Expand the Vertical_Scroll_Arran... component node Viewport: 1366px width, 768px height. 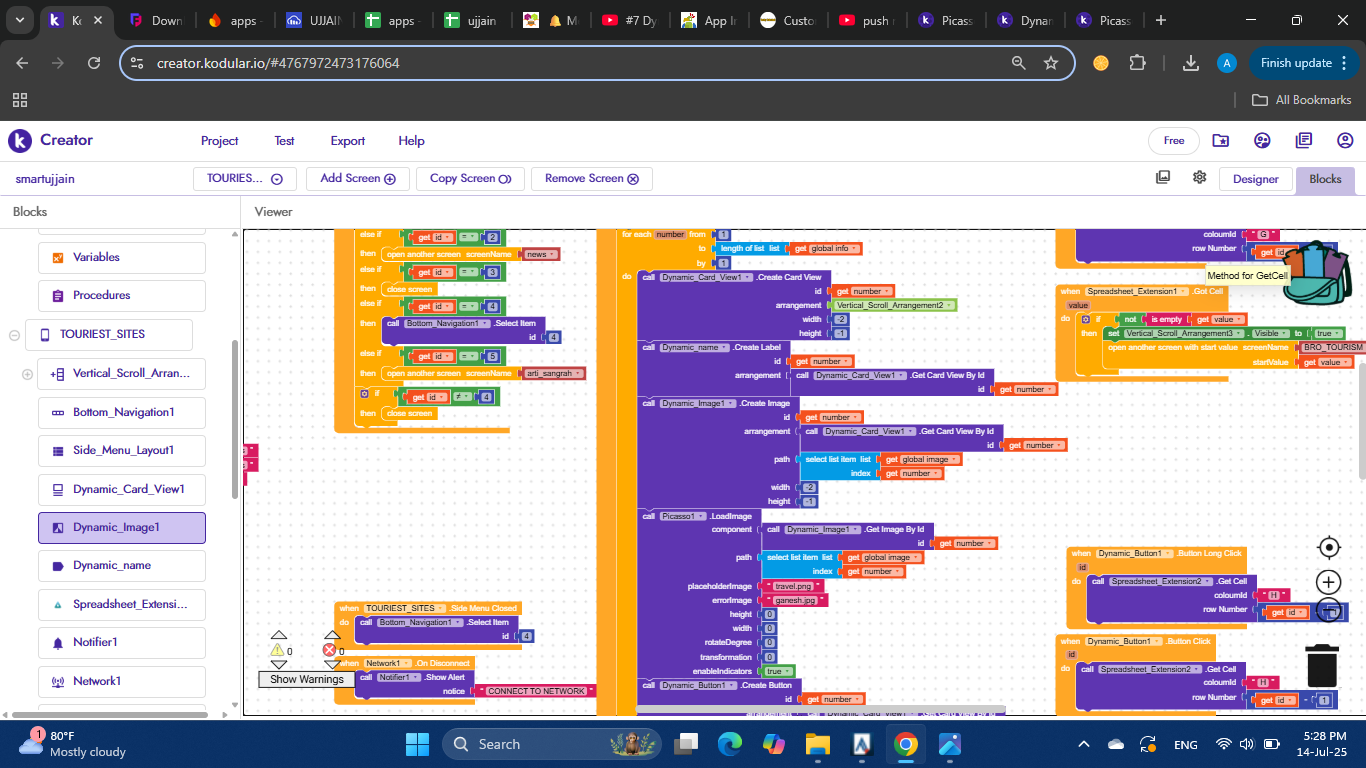(27, 374)
